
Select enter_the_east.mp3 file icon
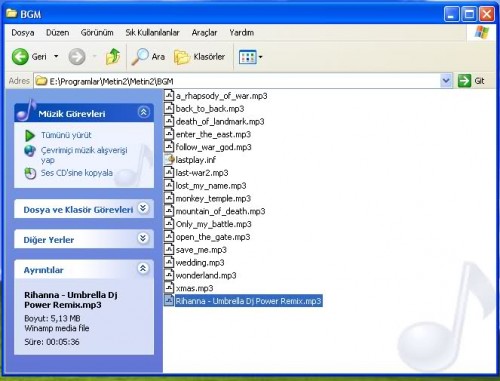coord(169,134)
